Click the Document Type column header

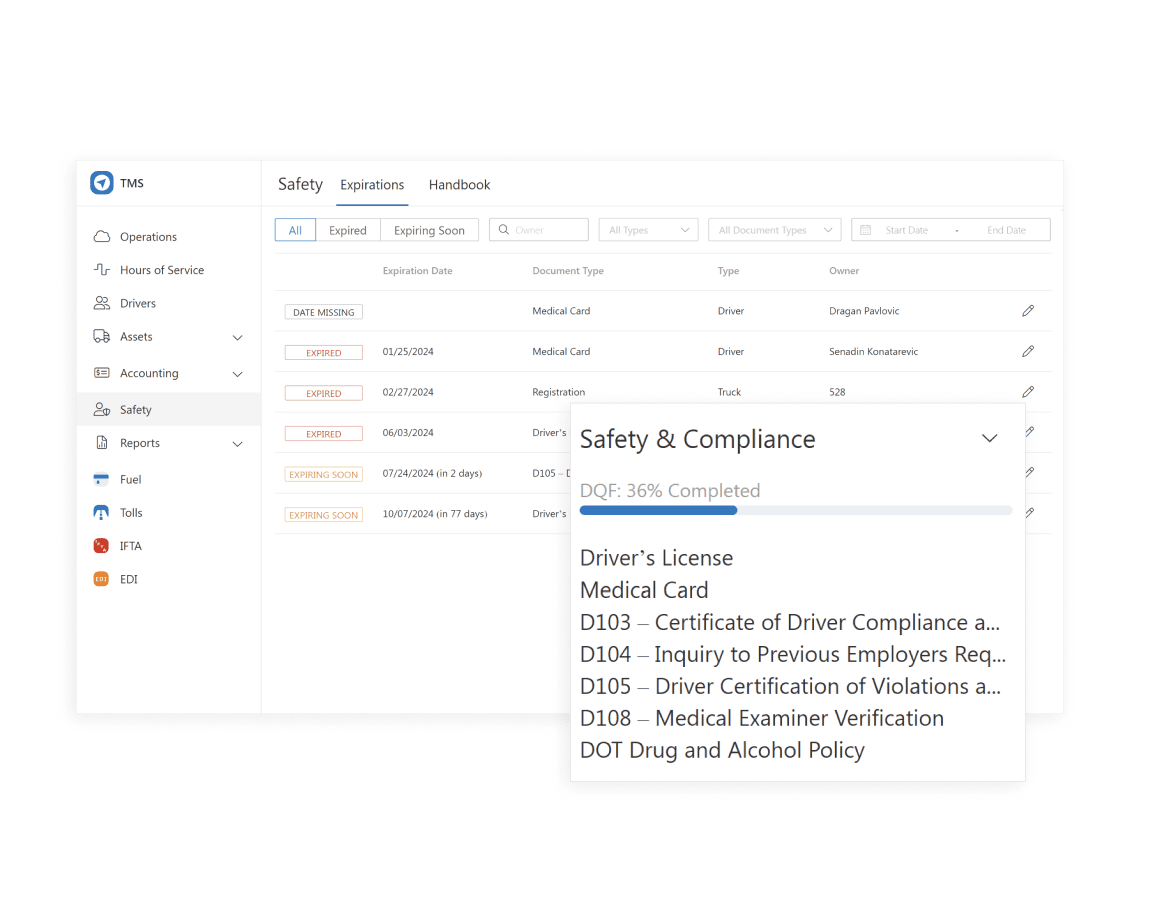[567, 271]
